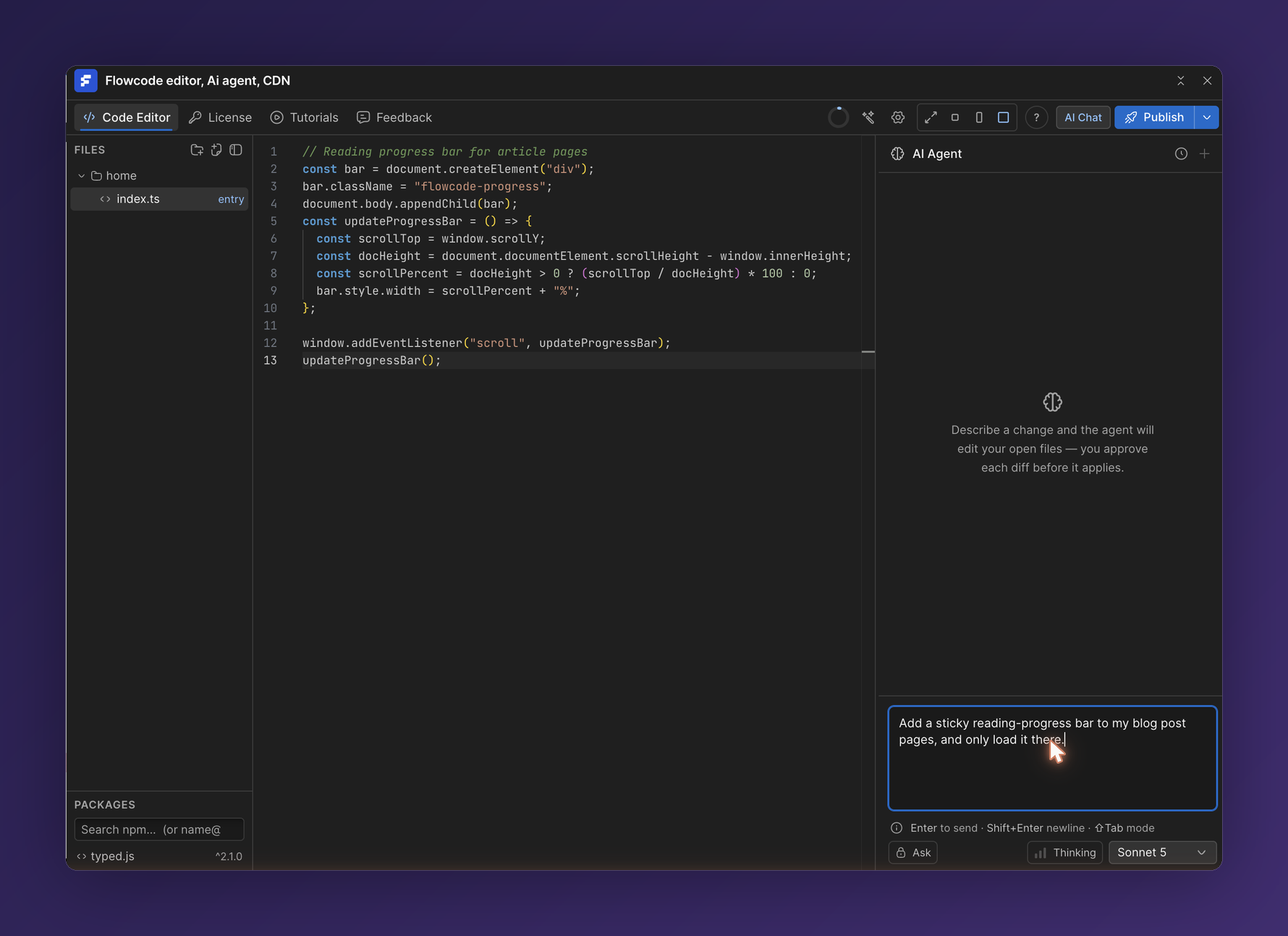Select the large square window layout

click(1003, 117)
